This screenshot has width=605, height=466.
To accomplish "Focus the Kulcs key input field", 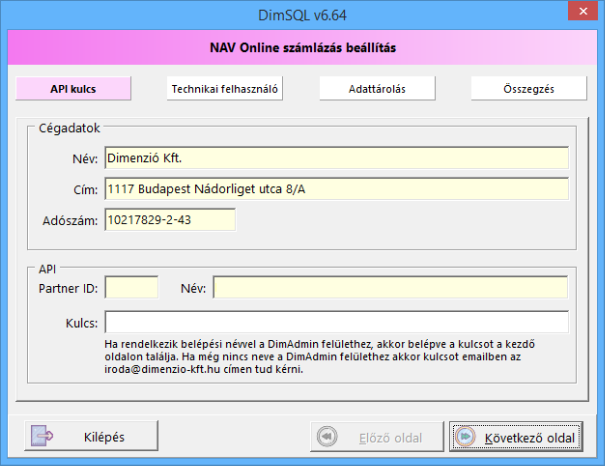I will (336, 321).
